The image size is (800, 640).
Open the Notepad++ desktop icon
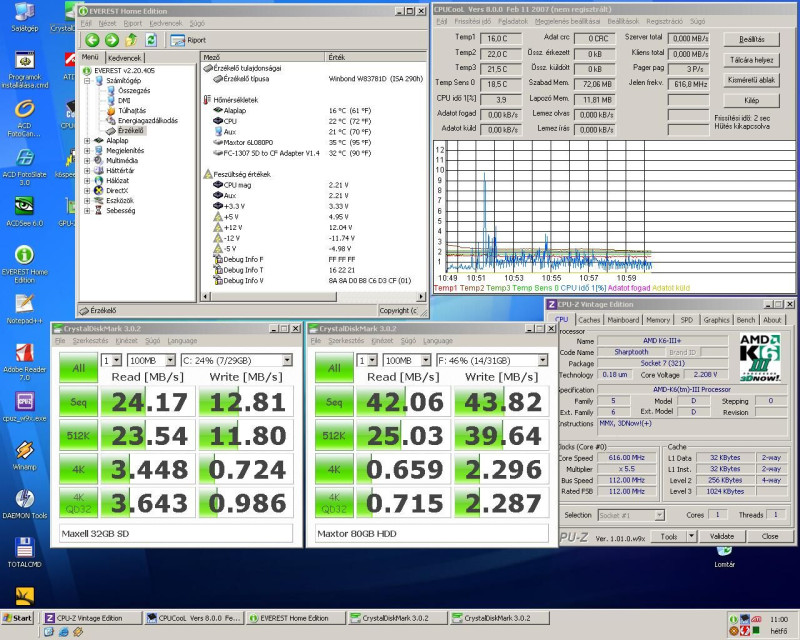point(24,309)
